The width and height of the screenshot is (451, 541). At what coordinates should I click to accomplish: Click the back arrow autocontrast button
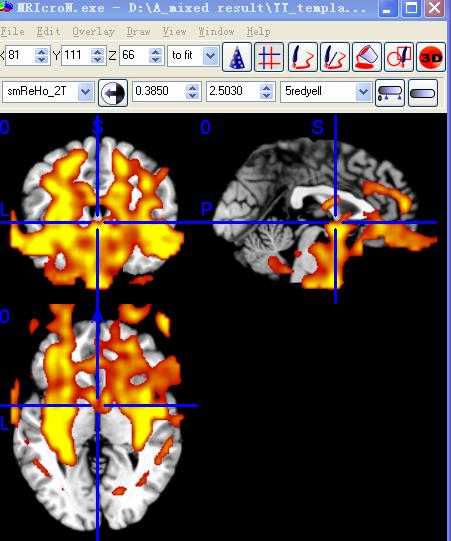(x=113, y=92)
